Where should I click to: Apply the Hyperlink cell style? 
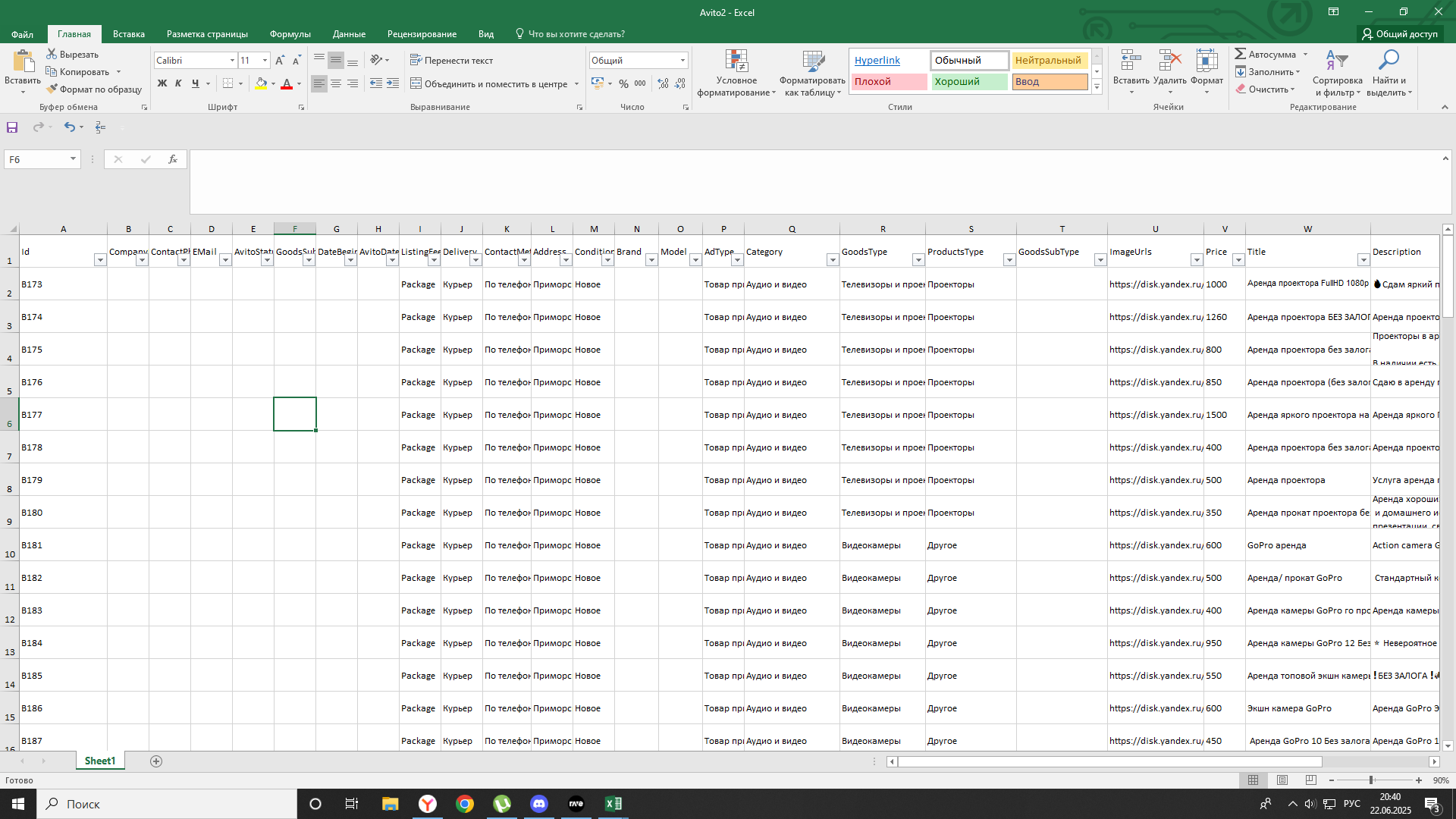click(889, 60)
